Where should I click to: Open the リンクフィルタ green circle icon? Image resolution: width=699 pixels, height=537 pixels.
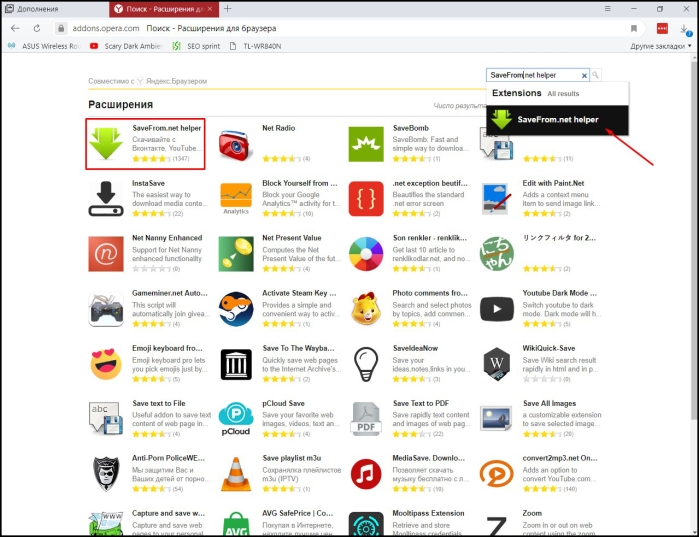pos(496,254)
